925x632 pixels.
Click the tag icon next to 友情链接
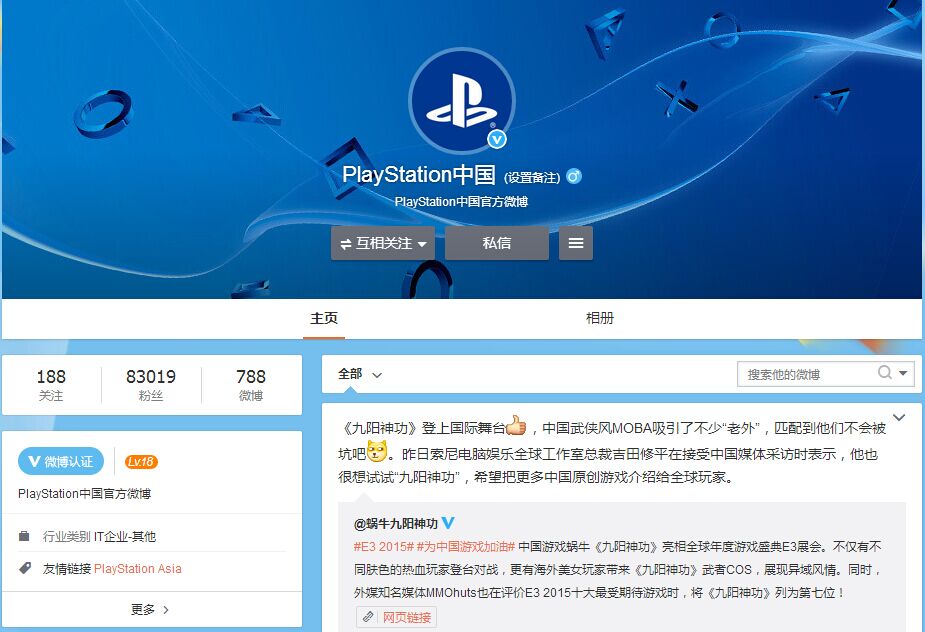coord(25,568)
